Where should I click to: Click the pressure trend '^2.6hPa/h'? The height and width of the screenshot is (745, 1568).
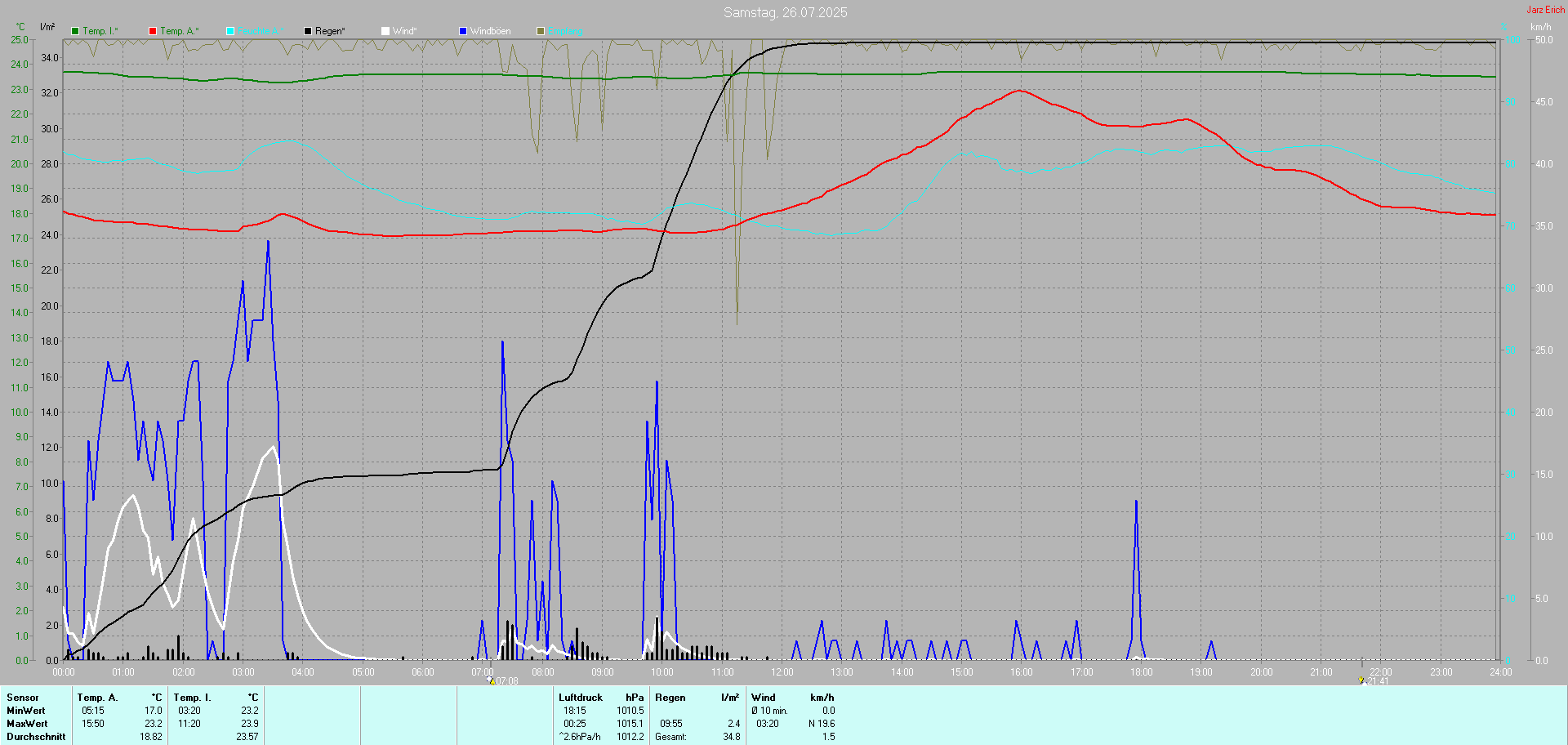click(580, 737)
